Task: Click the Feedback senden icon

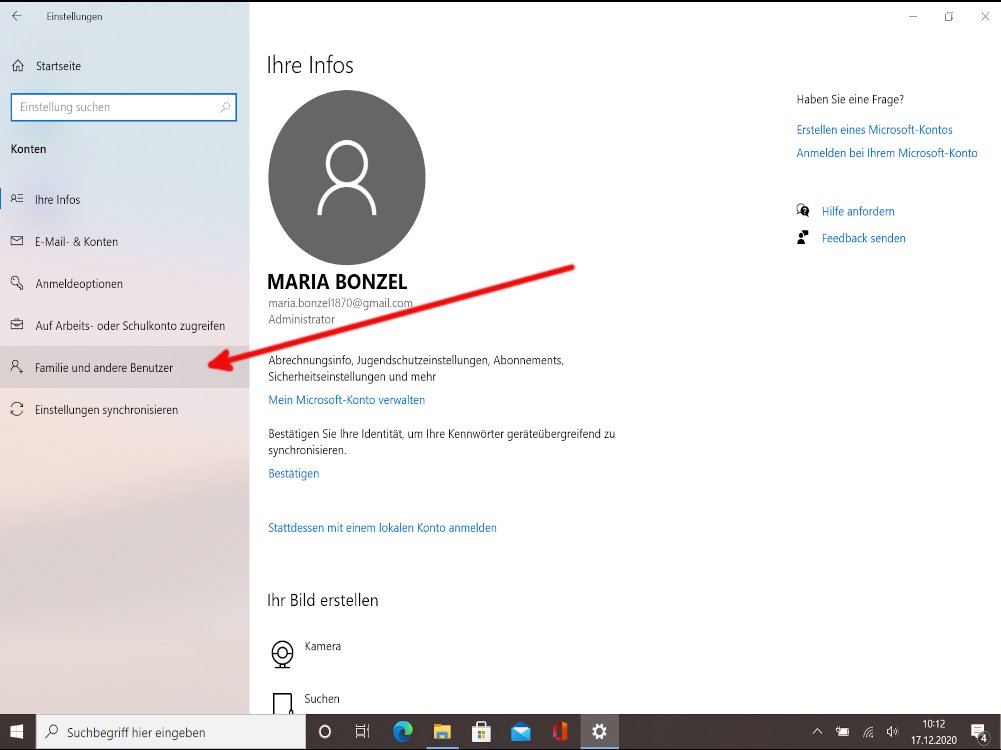Action: [802, 238]
